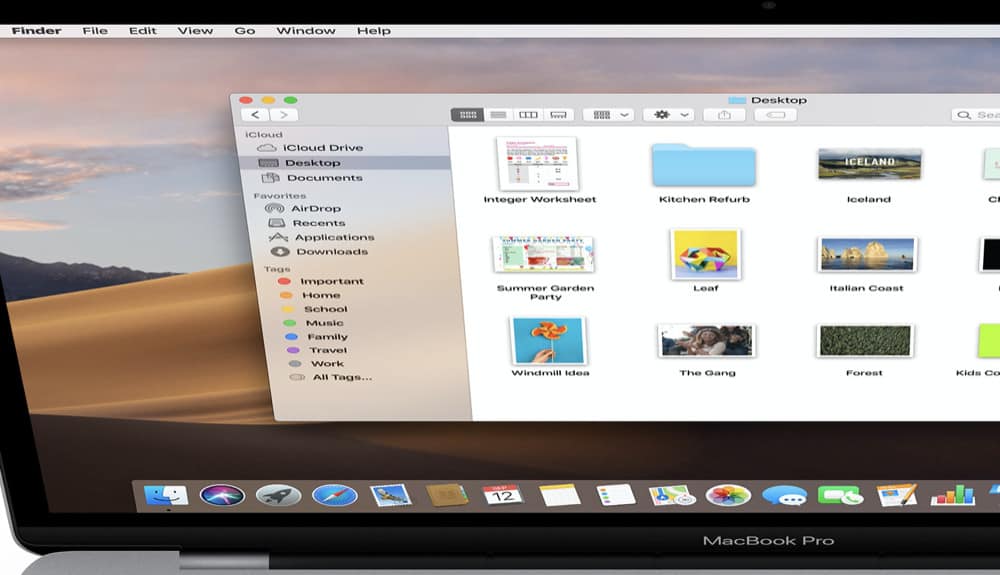Launch Siri from the Dock
This screenshot has width=1000, height=575.
pos(222,495)
